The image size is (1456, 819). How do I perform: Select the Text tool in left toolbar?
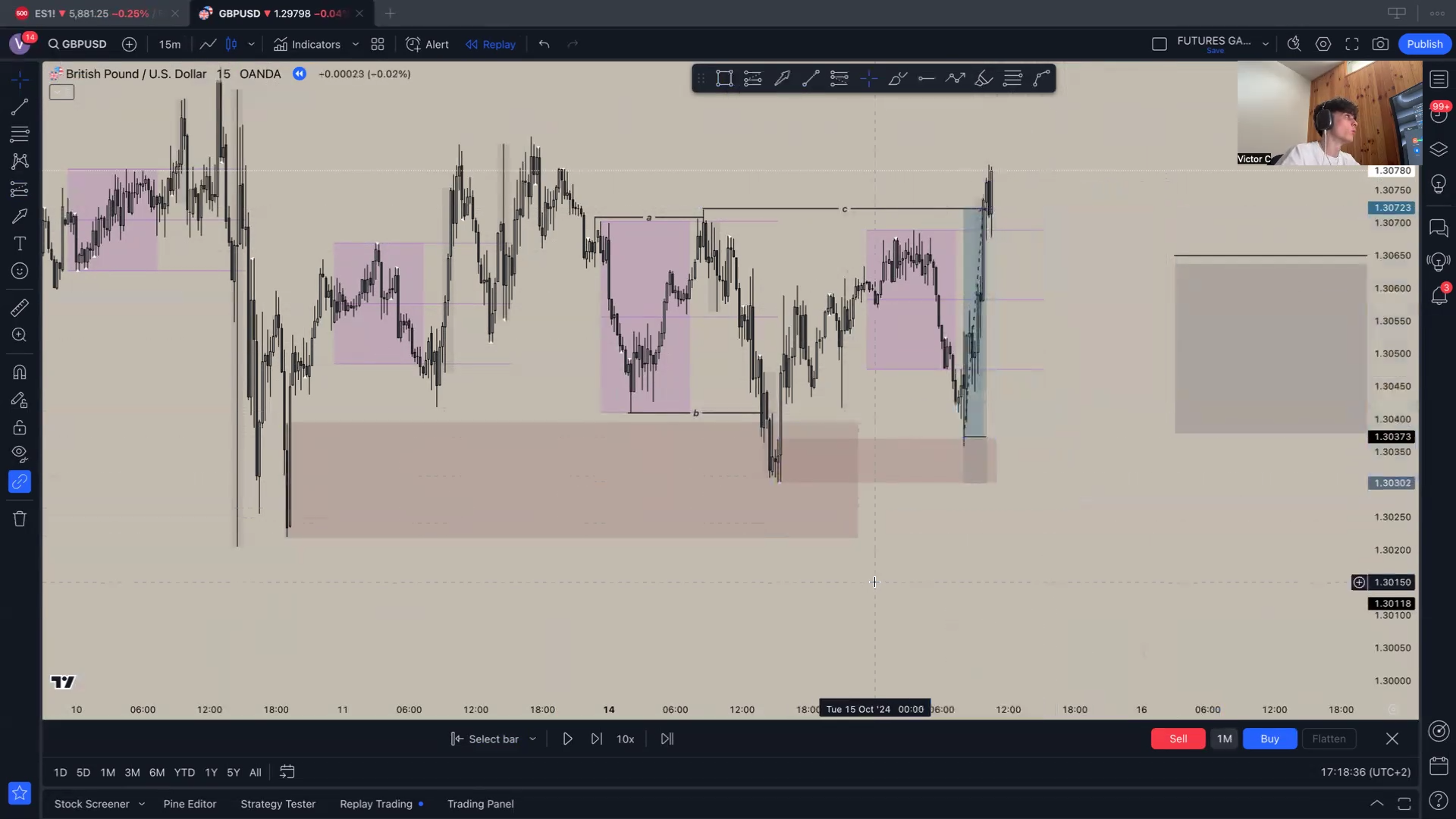point(20,243)
